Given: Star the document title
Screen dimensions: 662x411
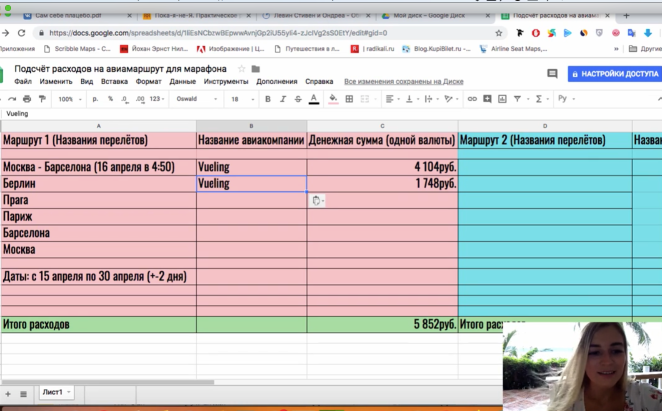Looking at the screenshot, I should (241, 69).
